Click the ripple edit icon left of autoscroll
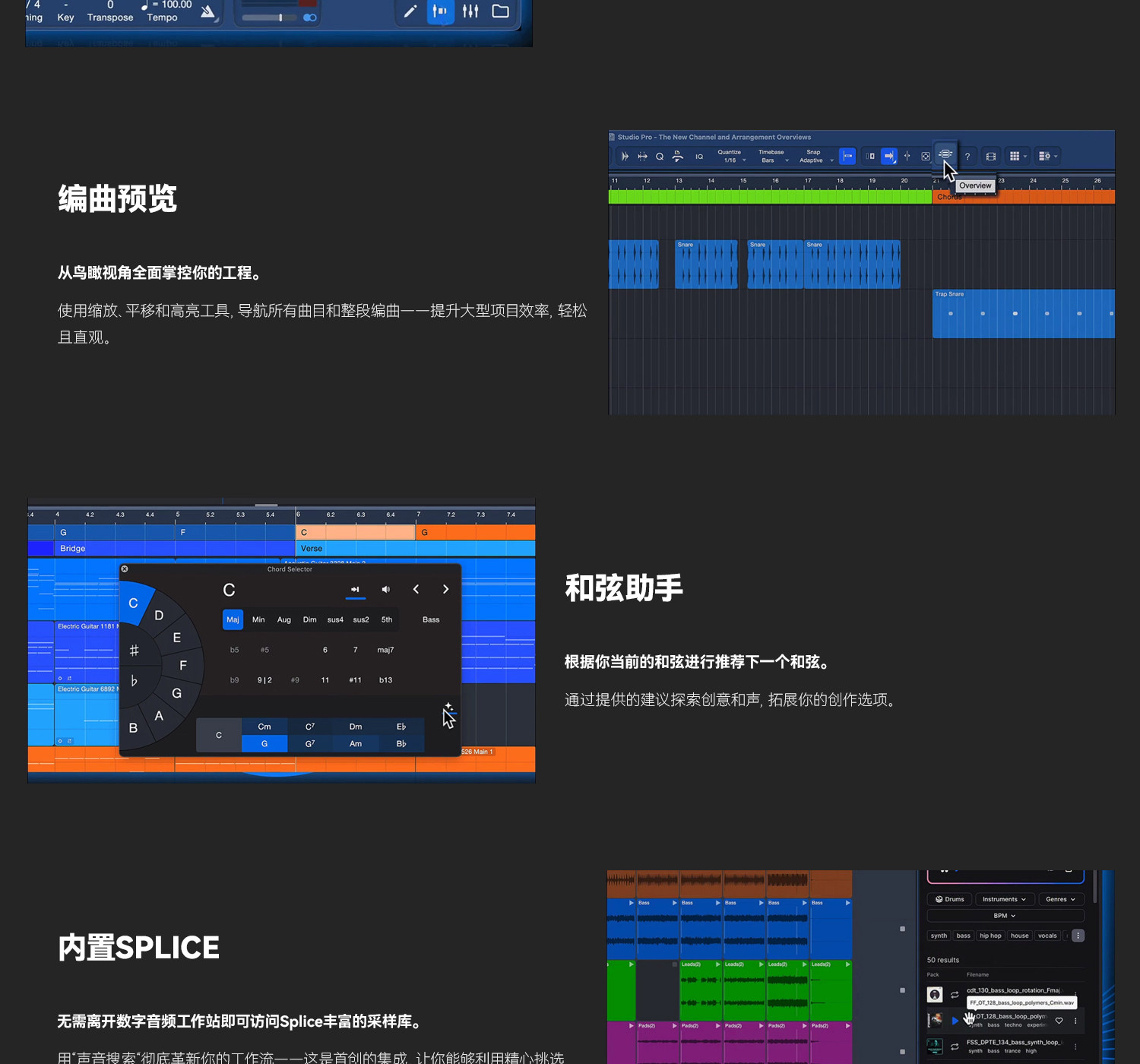The width and height of the screenshot is (1140, 1064). (870, 157)
